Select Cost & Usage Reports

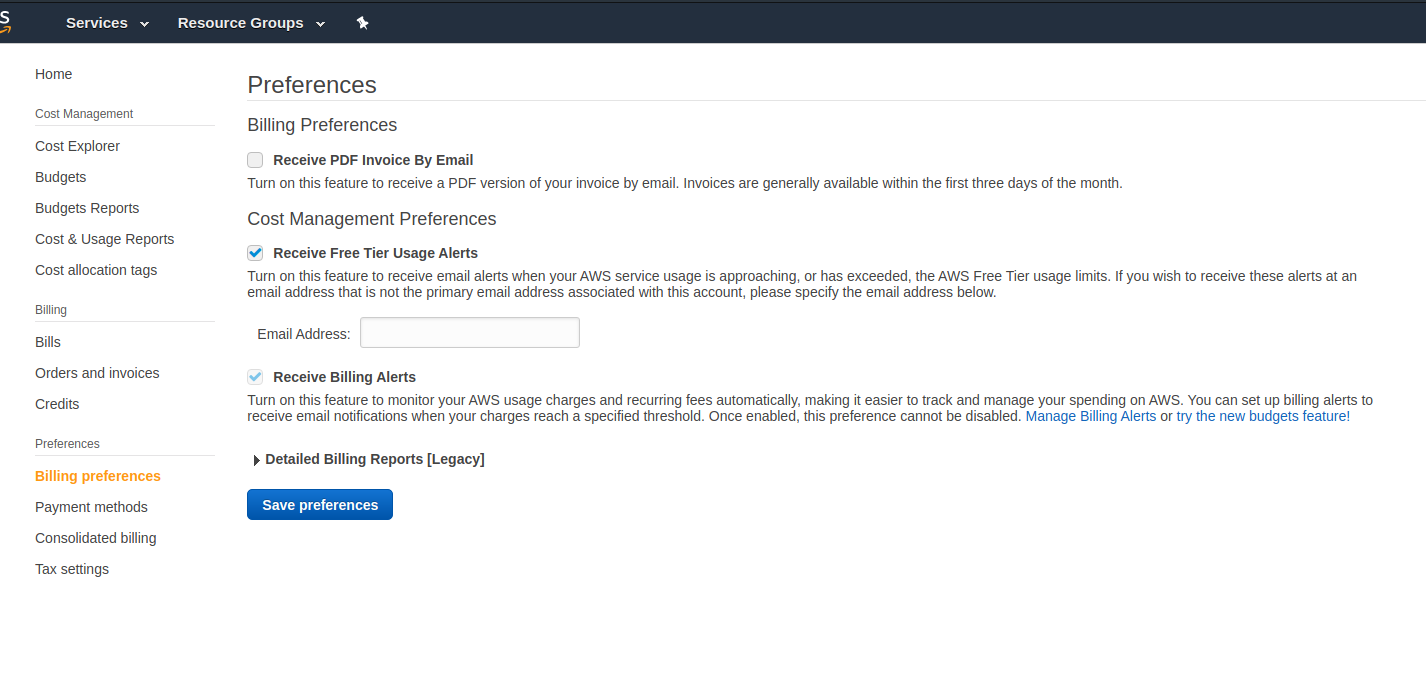coord(104,239)
